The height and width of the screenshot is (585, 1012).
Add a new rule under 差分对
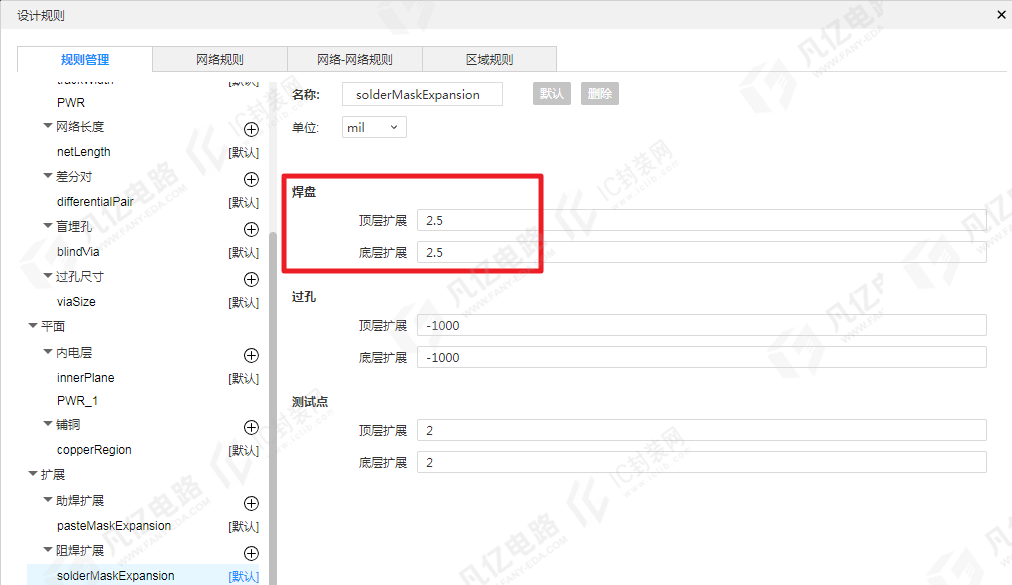251,179
